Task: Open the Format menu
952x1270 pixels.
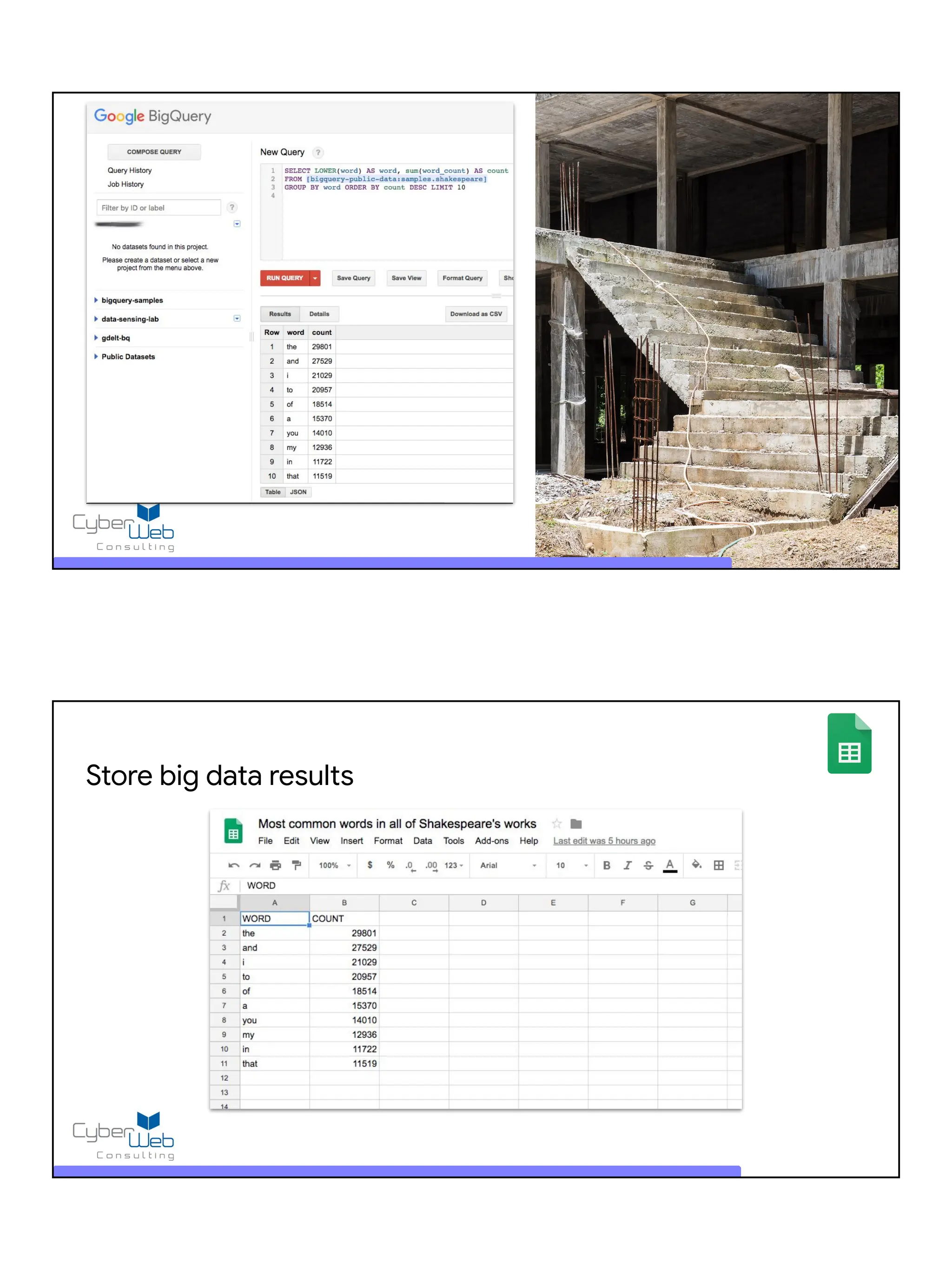Action: coord(389,840)
